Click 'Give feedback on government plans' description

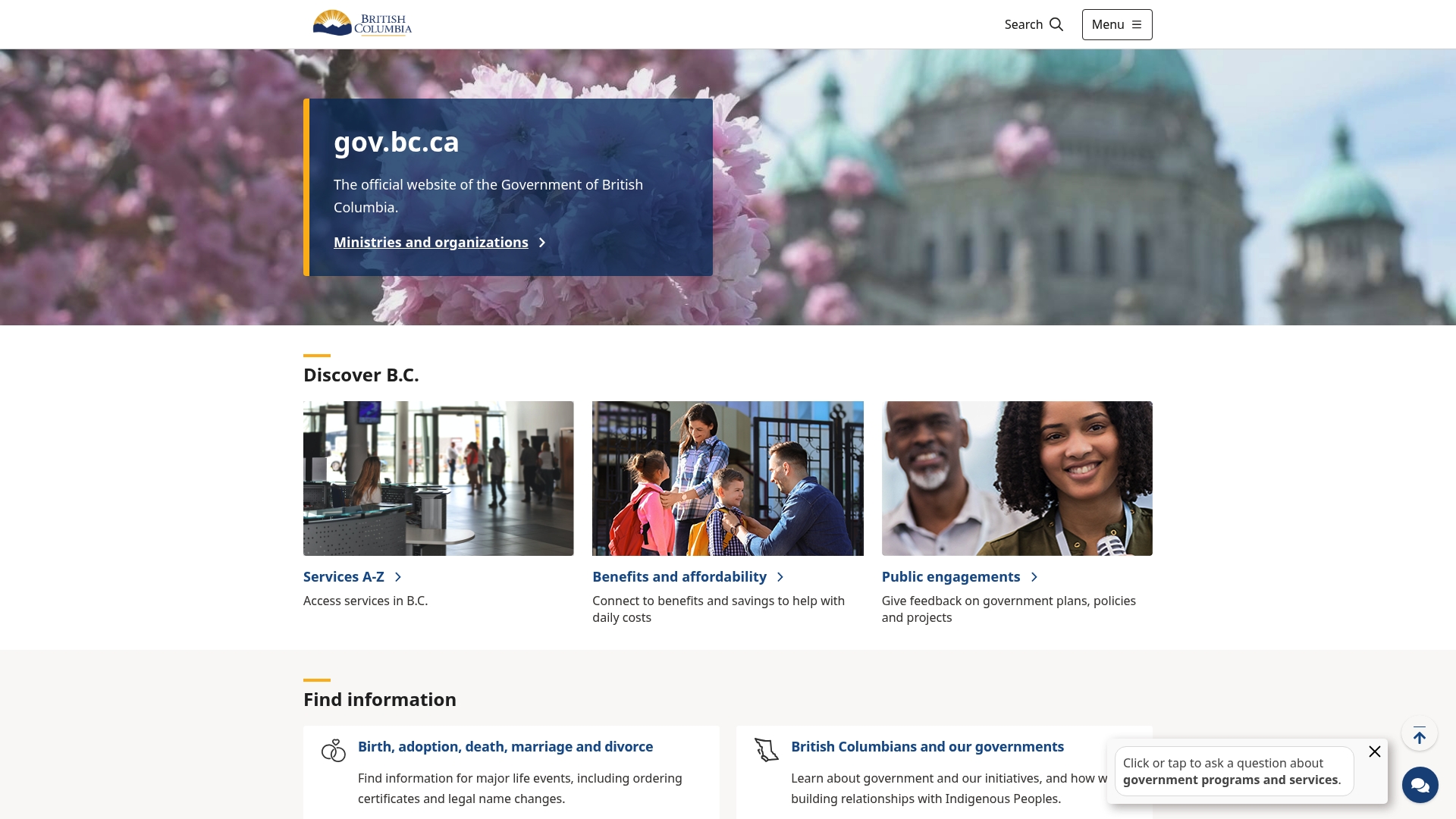click(1009, 610)
